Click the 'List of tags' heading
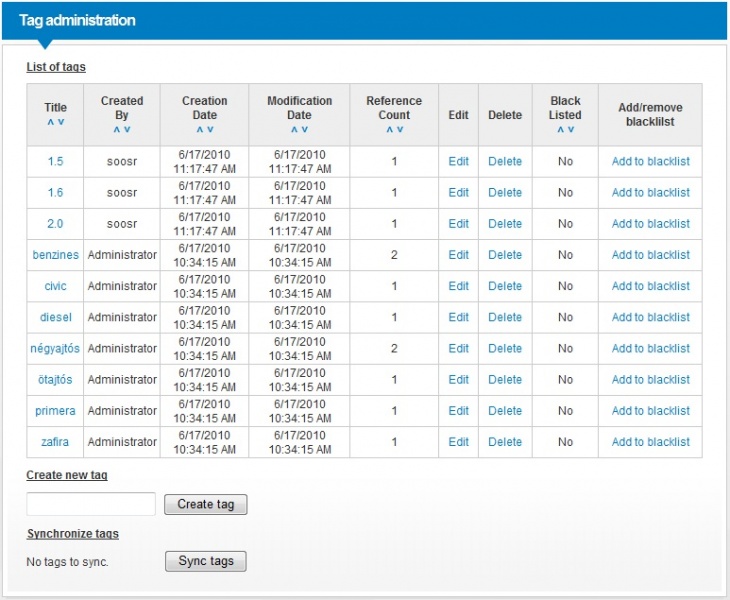The width and height of the screenshot is (730, 600). coord(56,67)
